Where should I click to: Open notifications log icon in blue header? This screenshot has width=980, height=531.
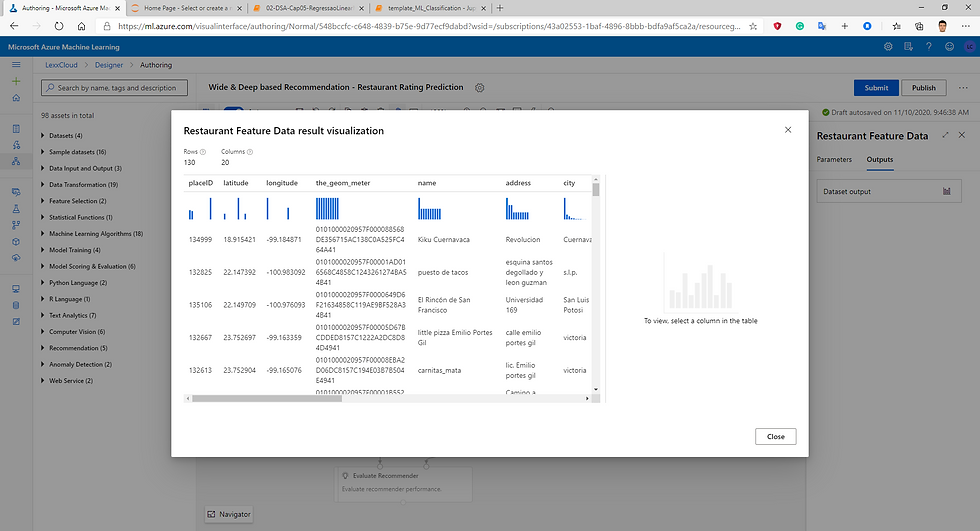pyautogui.click(x=908, y=47)
